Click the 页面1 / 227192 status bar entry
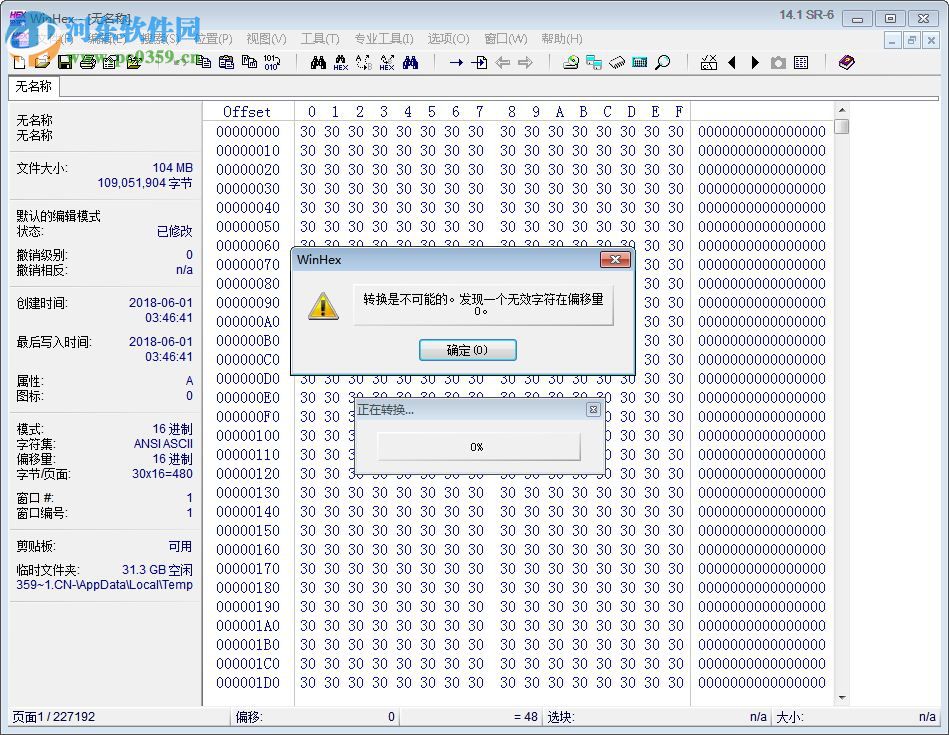 point(54,717)
